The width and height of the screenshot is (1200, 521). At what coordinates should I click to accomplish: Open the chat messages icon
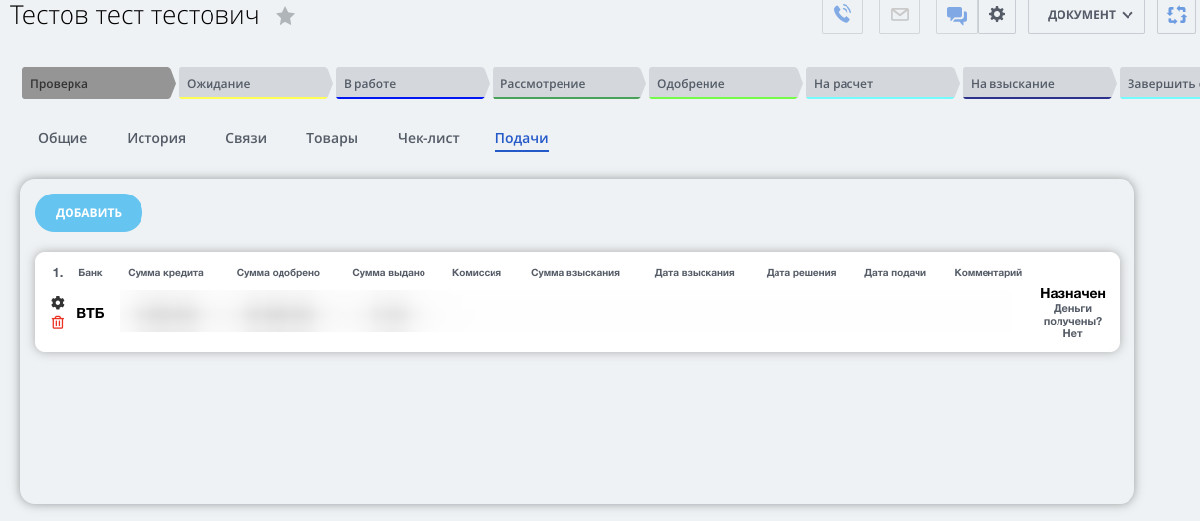[957, 15]
